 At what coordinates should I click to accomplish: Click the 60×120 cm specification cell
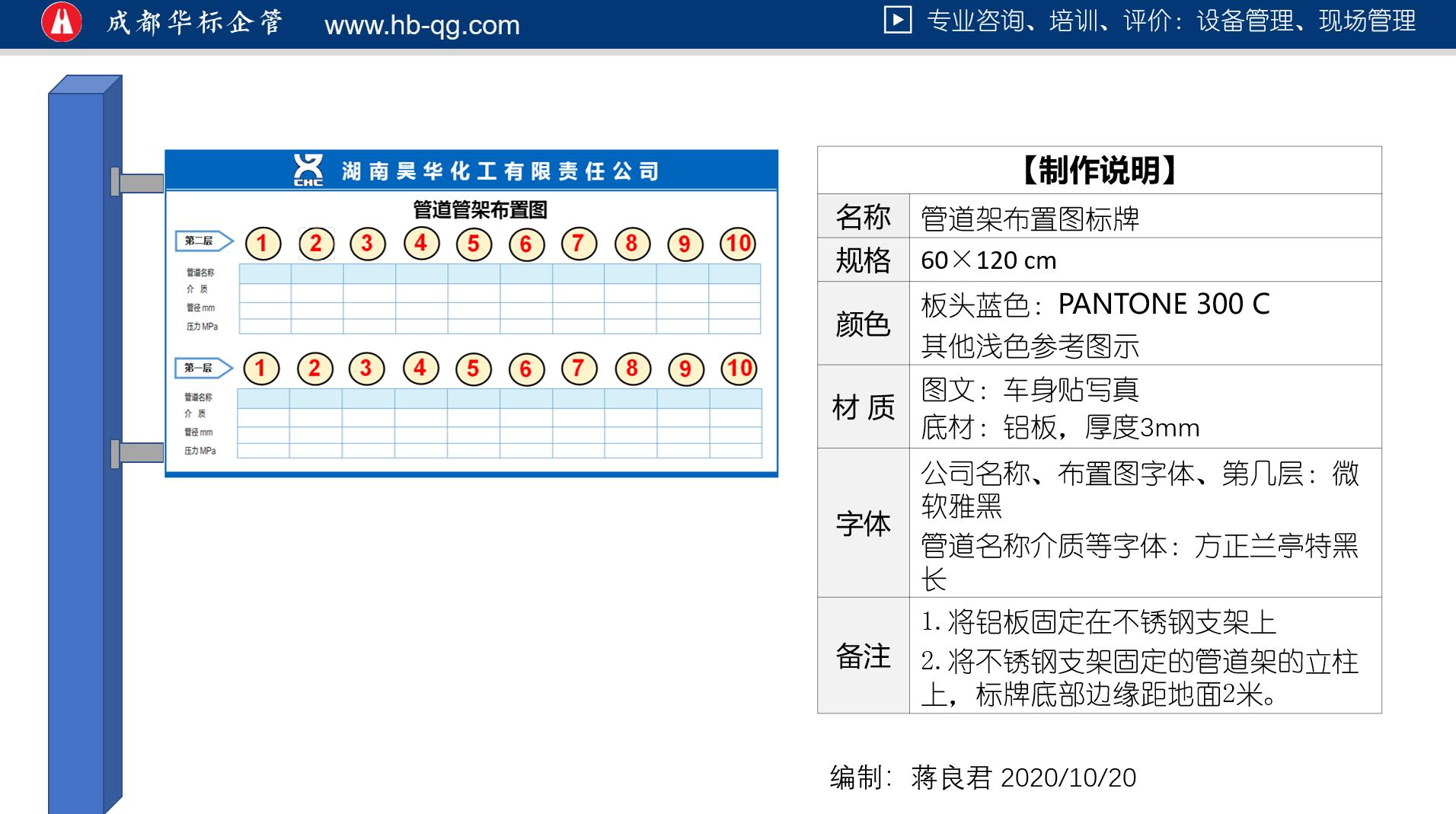[x=988, y=260]
